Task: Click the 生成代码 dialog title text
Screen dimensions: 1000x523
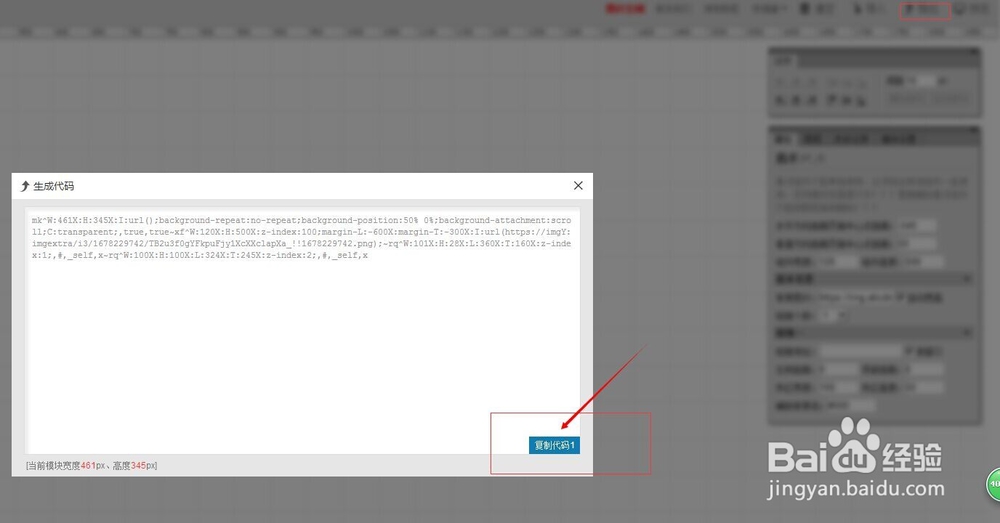Action: point(54,186)
